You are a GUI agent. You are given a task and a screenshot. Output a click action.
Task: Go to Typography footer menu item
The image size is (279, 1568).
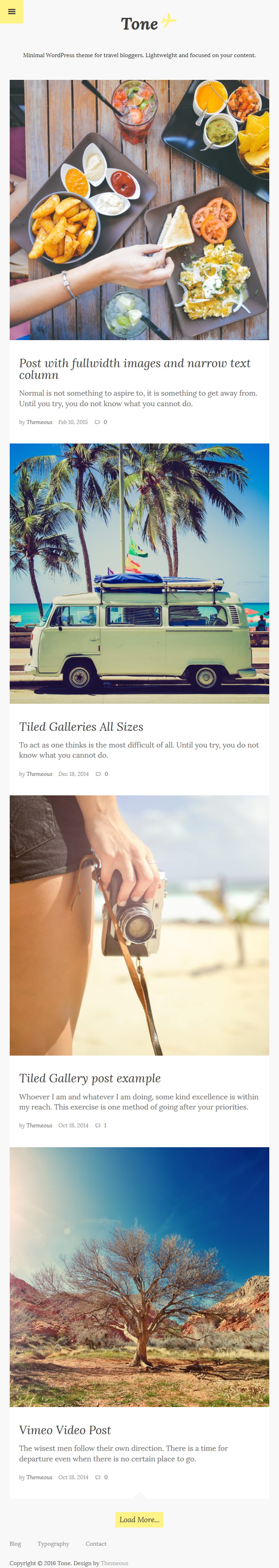point(53,1544)
